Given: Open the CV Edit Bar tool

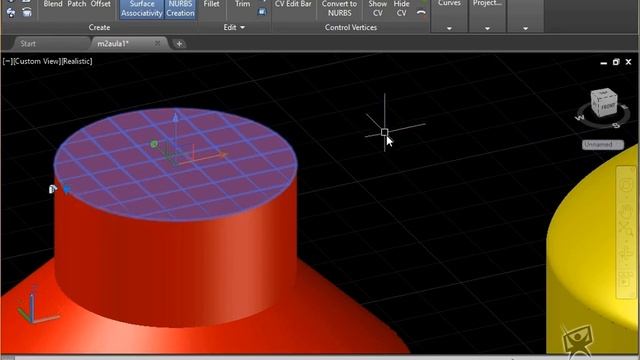Looking at the screenshot, I should 293,4.
